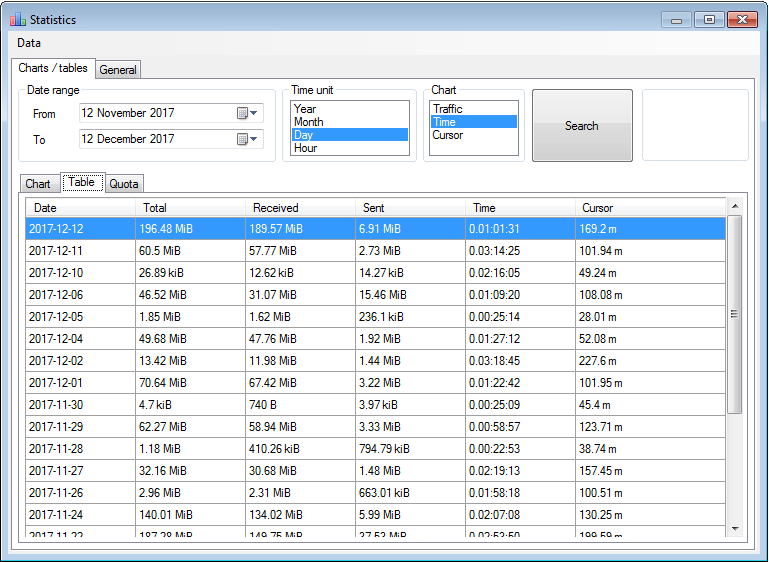The image size is (769, 562).
Task: Click the 2017-12-05 date cell
Action: click(80, 317)
